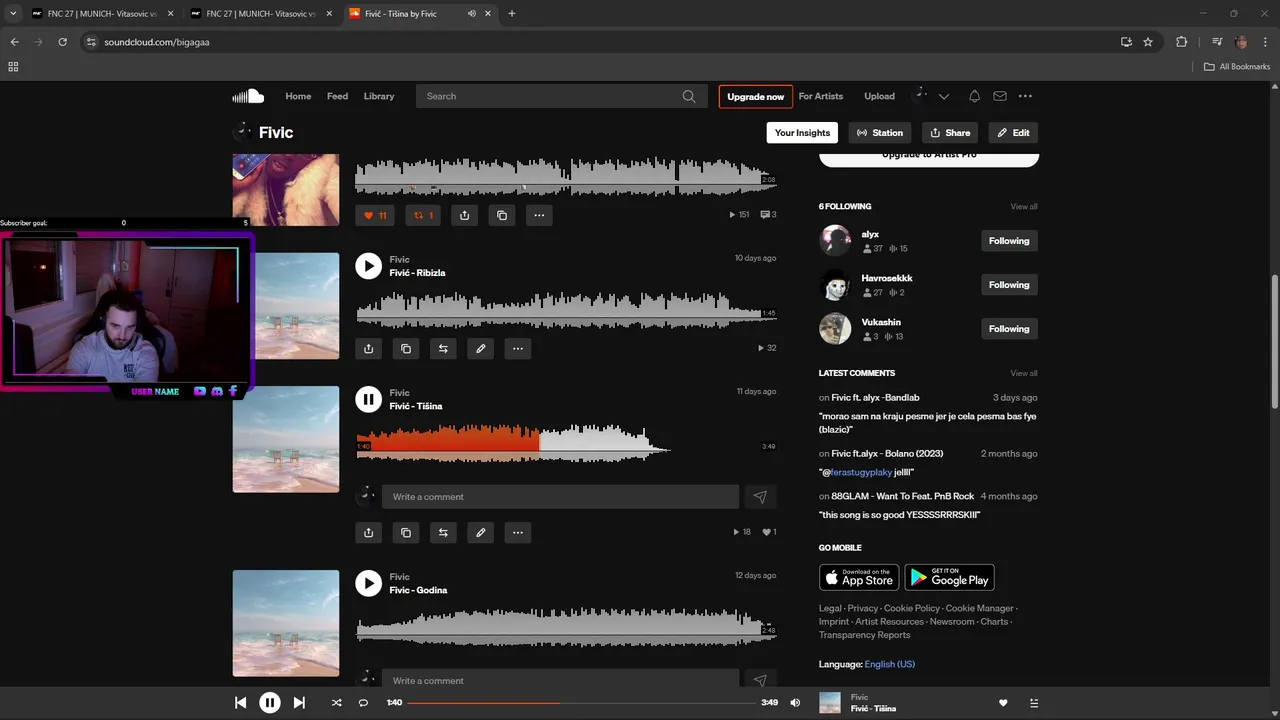Screen dimensions: 1280x720
Task: Open Get it on Google Play badge
Action: 949,578
